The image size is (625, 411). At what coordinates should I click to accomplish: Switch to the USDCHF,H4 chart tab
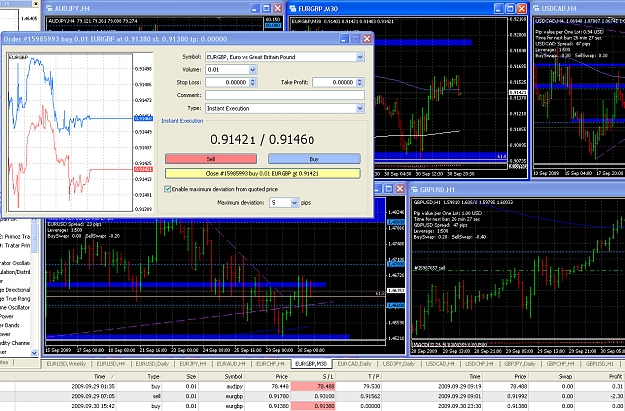[479, 364]
